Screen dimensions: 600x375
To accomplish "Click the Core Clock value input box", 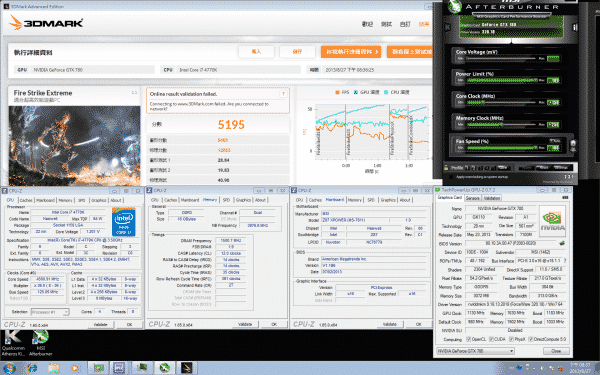I will pos(553,103).
